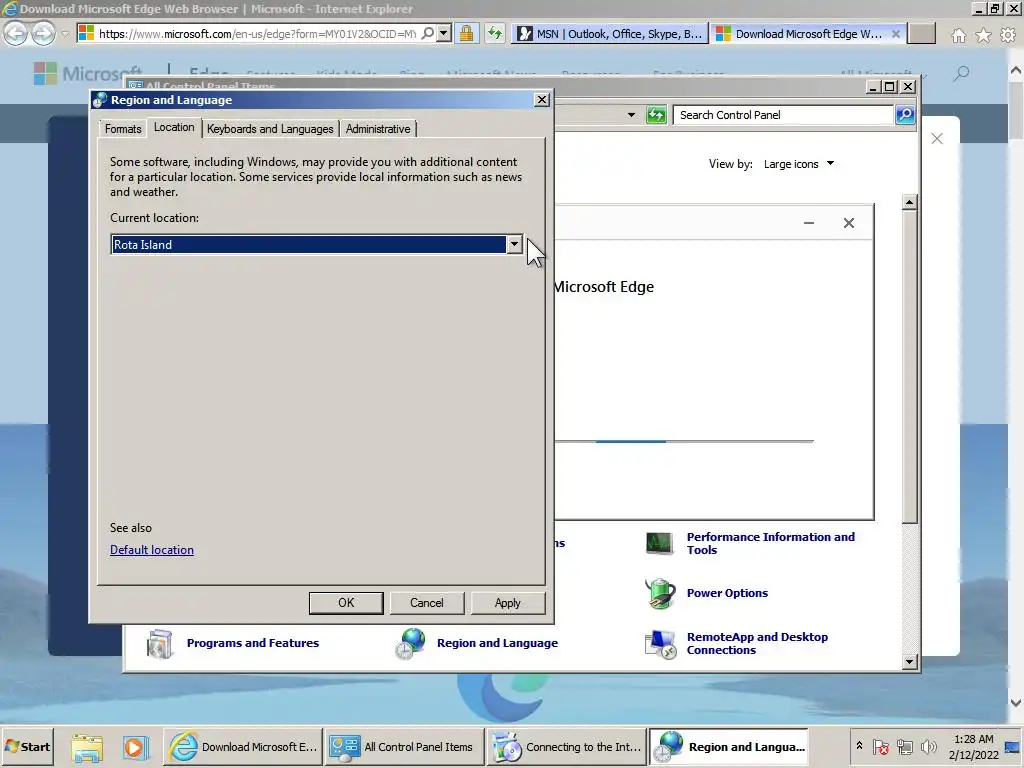Click the Edge installer progress bar
Viewport: 1024px width, 768px height.
[684, 441]
